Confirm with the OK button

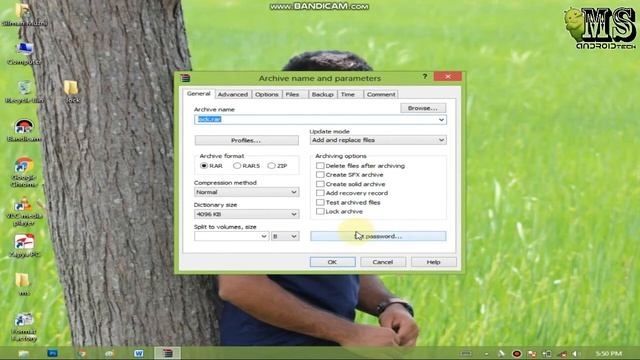[x=332, y=262]
